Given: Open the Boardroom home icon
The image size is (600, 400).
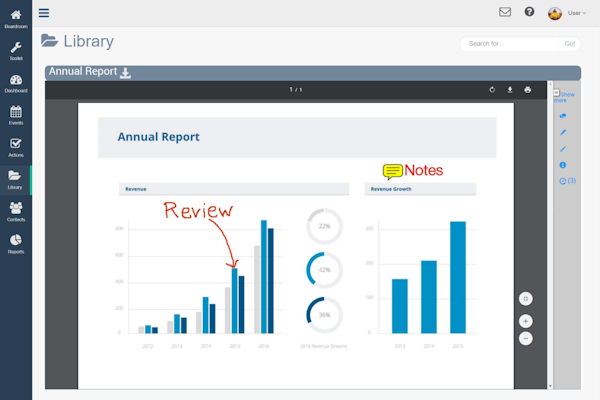Looking at the screenshot, I should [x=16, y=16].
